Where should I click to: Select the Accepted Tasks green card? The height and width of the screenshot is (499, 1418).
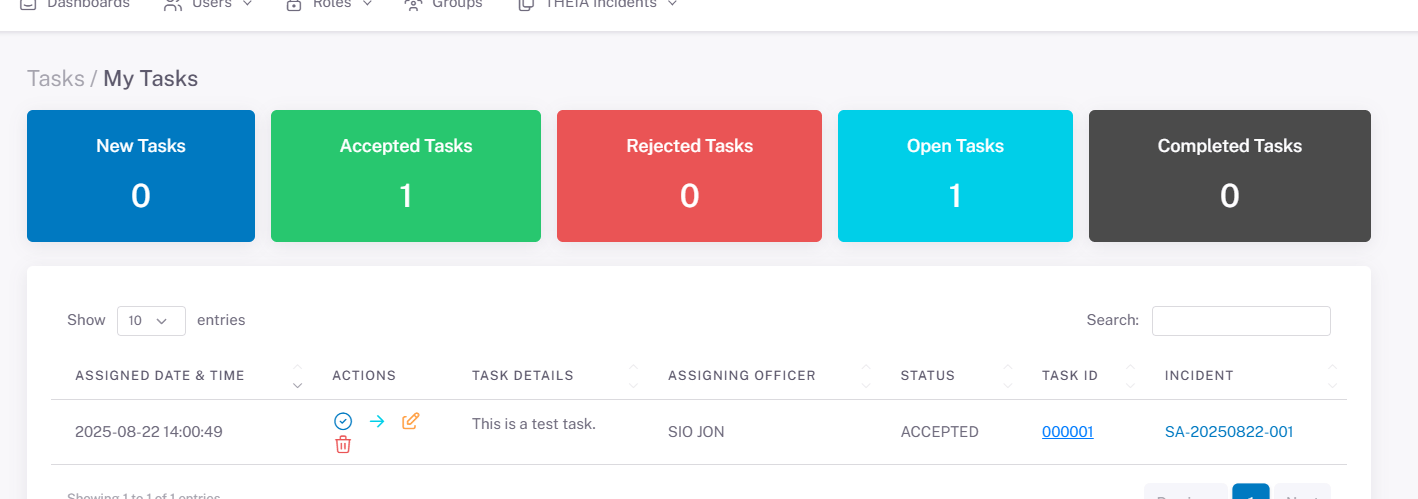coord(406,176)
